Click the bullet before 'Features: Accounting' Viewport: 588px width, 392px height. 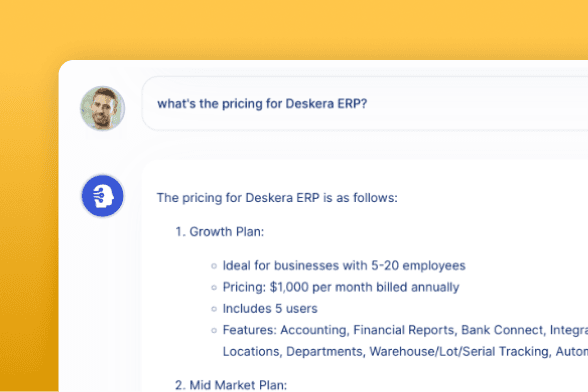pyautogui.click(x=214, y=330)
